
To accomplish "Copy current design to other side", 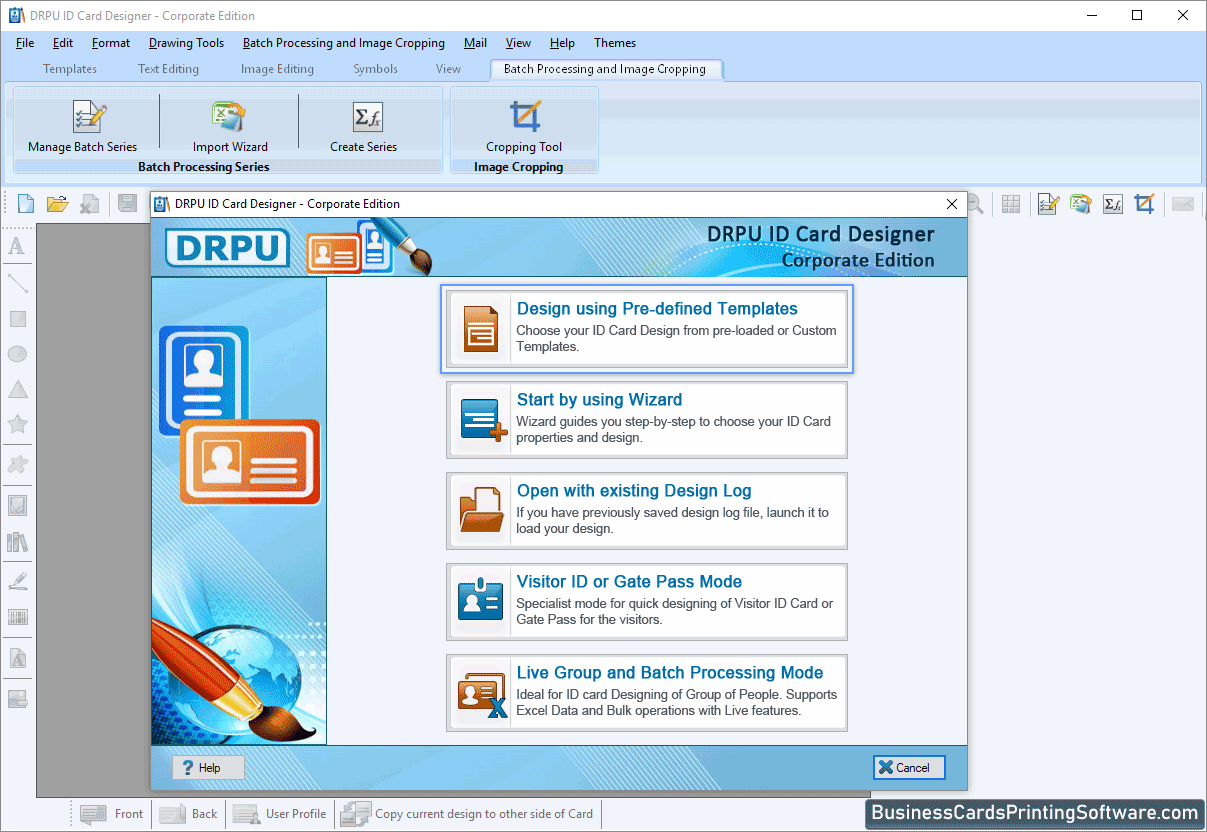I will (x=467, y=814).
